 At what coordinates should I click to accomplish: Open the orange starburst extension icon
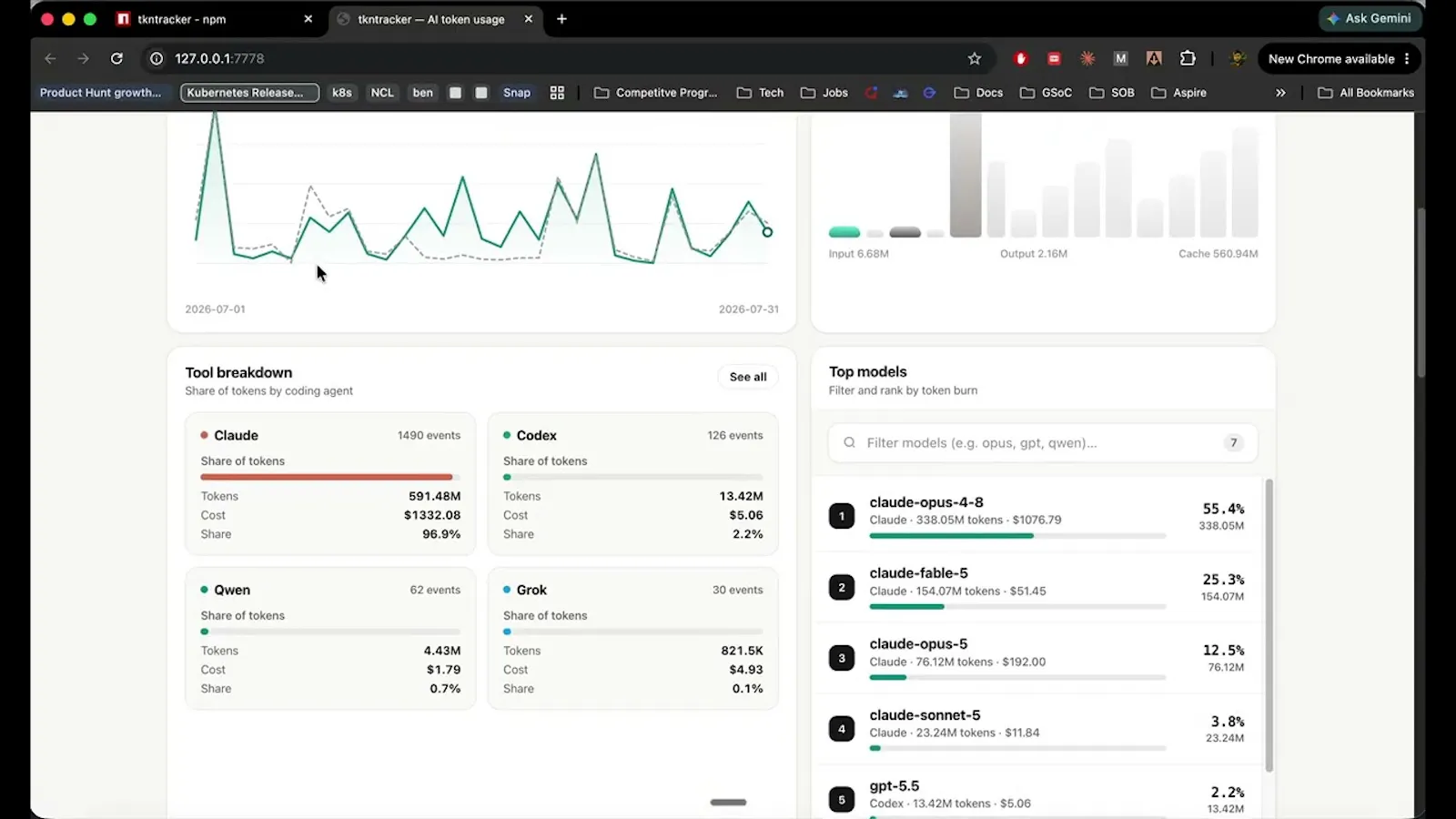tap(1087, 58)
